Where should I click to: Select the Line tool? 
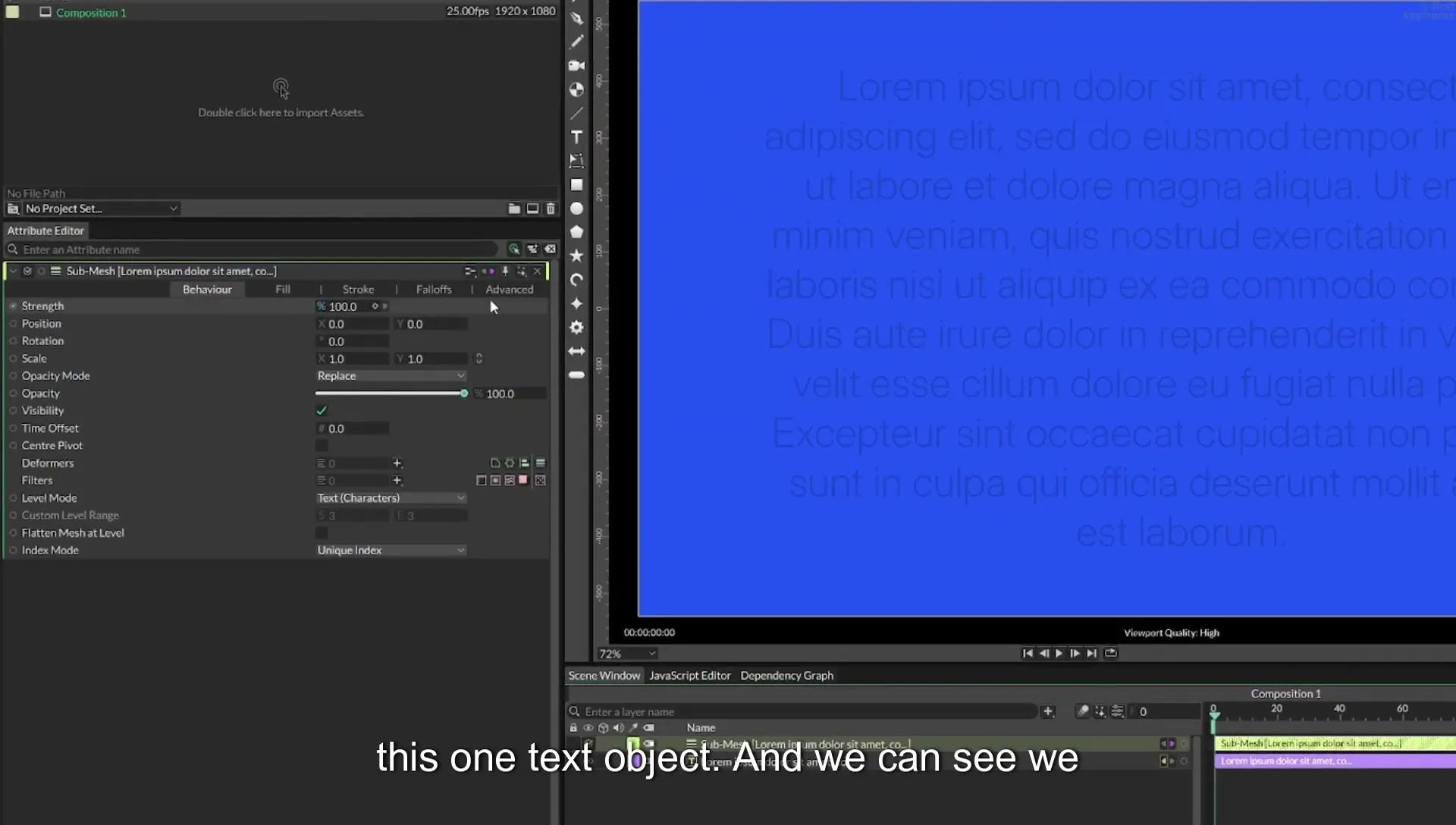pos(576,113)
